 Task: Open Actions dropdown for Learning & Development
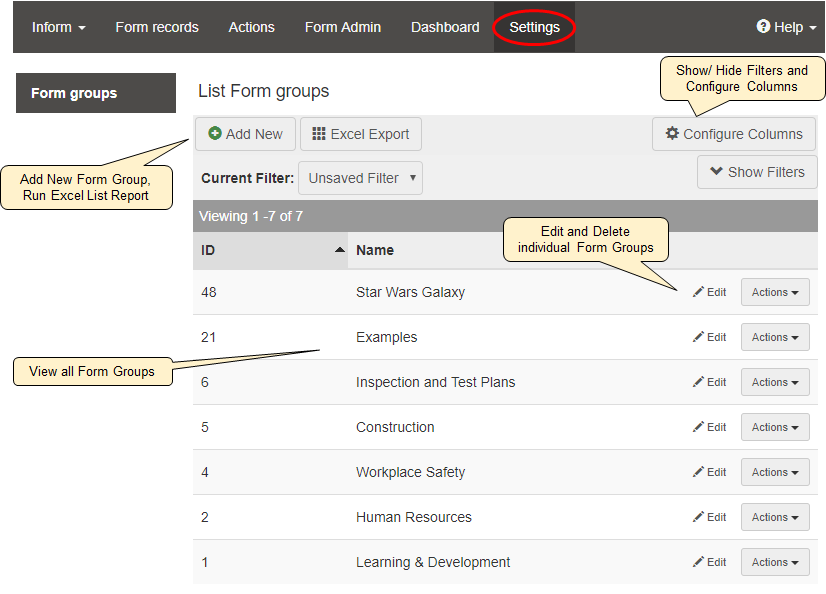[x=775, y=562]
